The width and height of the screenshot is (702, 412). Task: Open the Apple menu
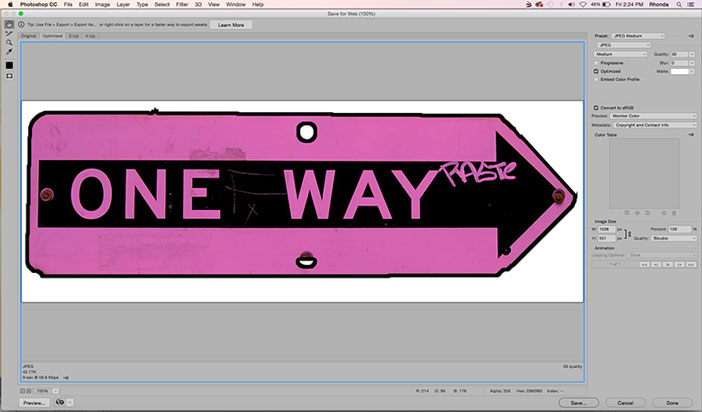10,4
